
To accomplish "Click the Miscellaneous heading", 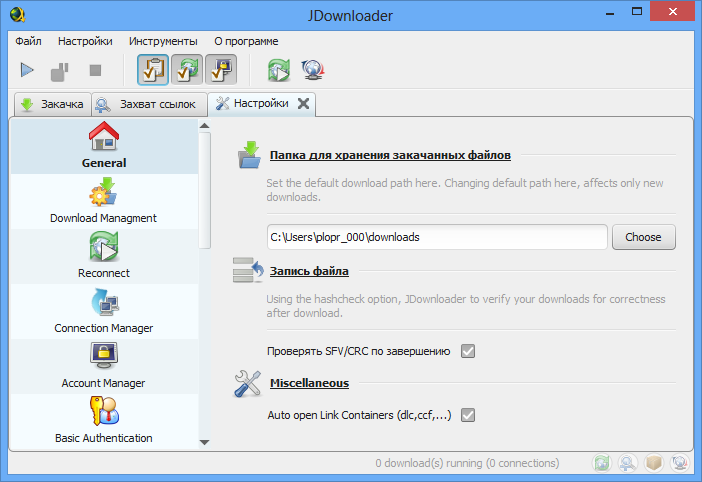I will [309, 383].
